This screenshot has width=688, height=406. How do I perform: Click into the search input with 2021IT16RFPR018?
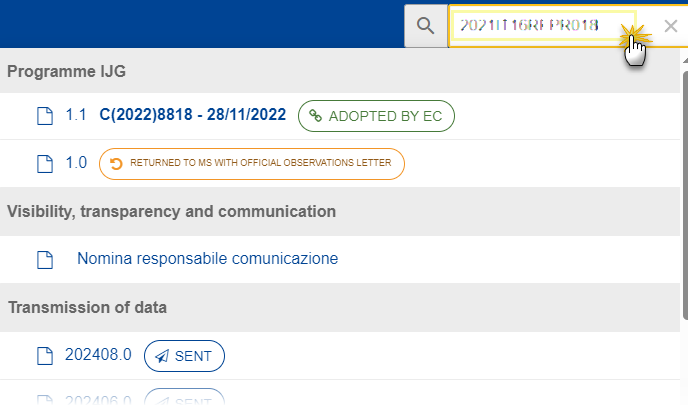[x=543, y=25]
